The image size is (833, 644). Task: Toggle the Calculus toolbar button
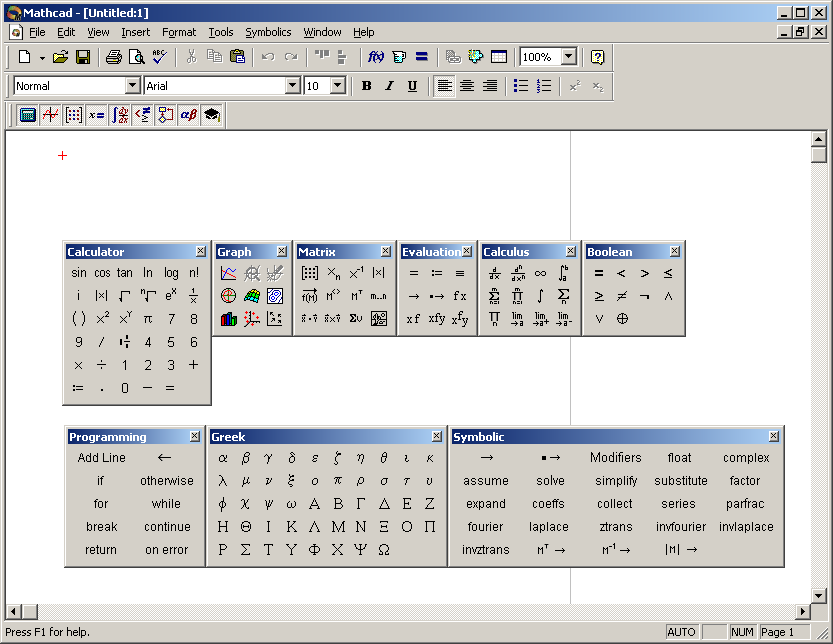(120, 115)
